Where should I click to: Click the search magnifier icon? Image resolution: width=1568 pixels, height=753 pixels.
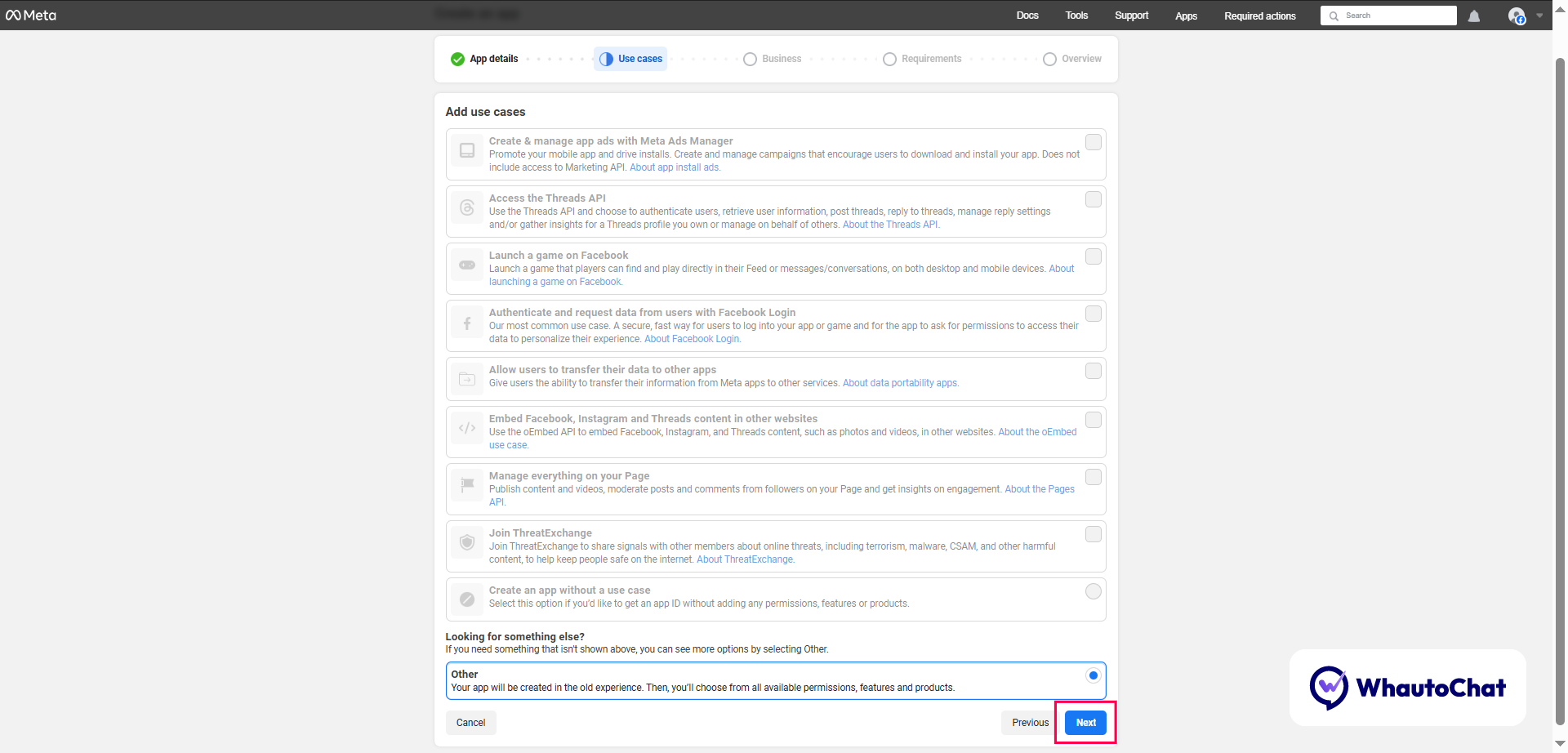point(1334,16)
